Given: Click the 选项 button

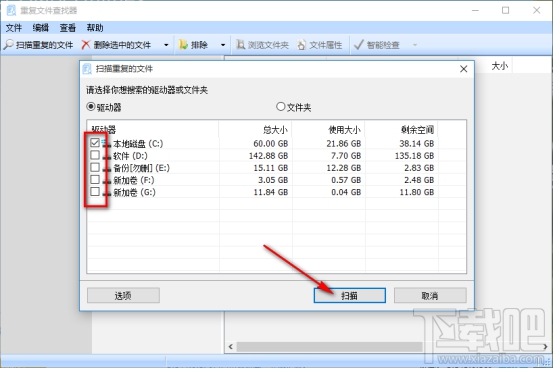Looking at the screenshot, I should tap(123, 296).
